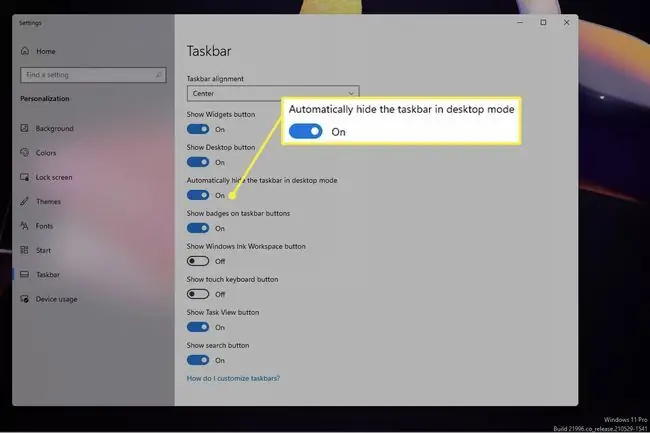Maximize the Settings window
This screenshot has width=650, height=433.
543,22
